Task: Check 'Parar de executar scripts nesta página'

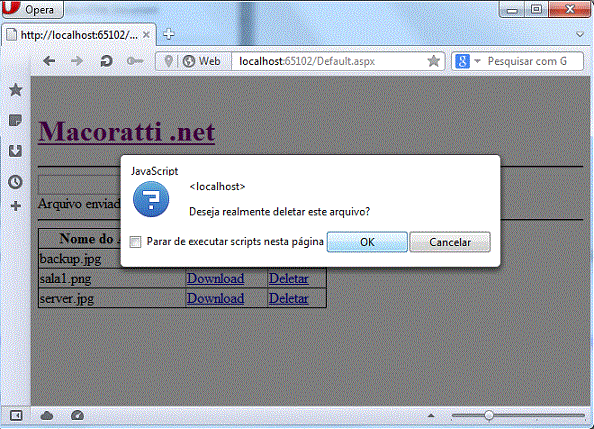Action: (135, 242)
